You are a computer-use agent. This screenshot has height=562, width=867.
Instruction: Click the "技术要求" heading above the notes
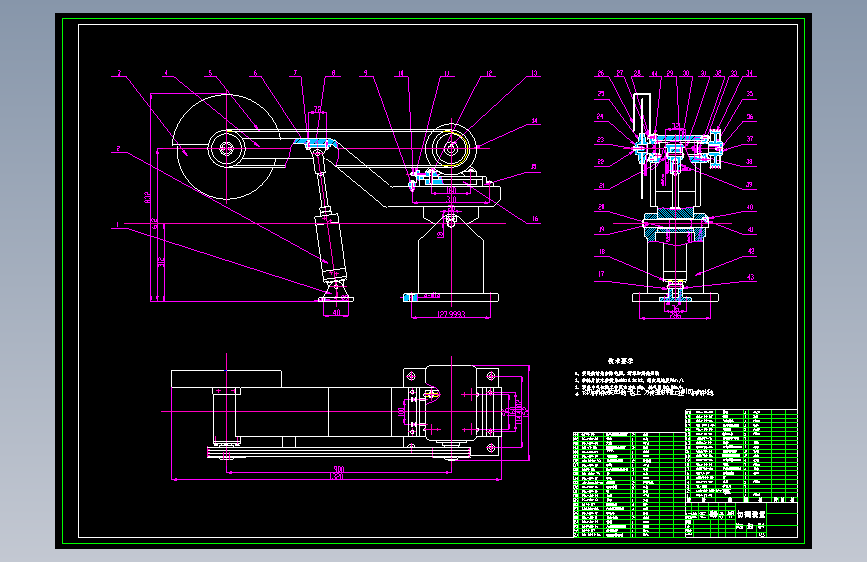620,361
